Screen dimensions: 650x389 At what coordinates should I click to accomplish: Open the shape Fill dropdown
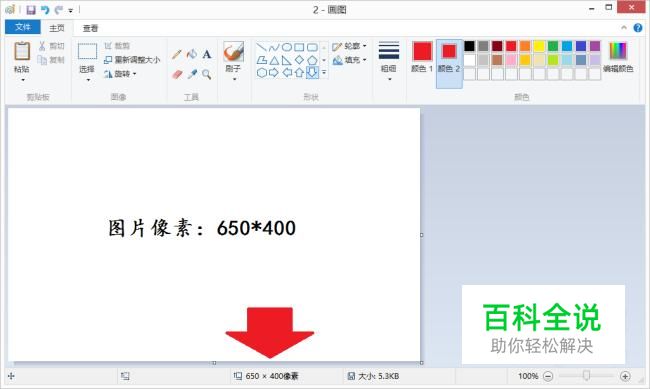[349, 60]
